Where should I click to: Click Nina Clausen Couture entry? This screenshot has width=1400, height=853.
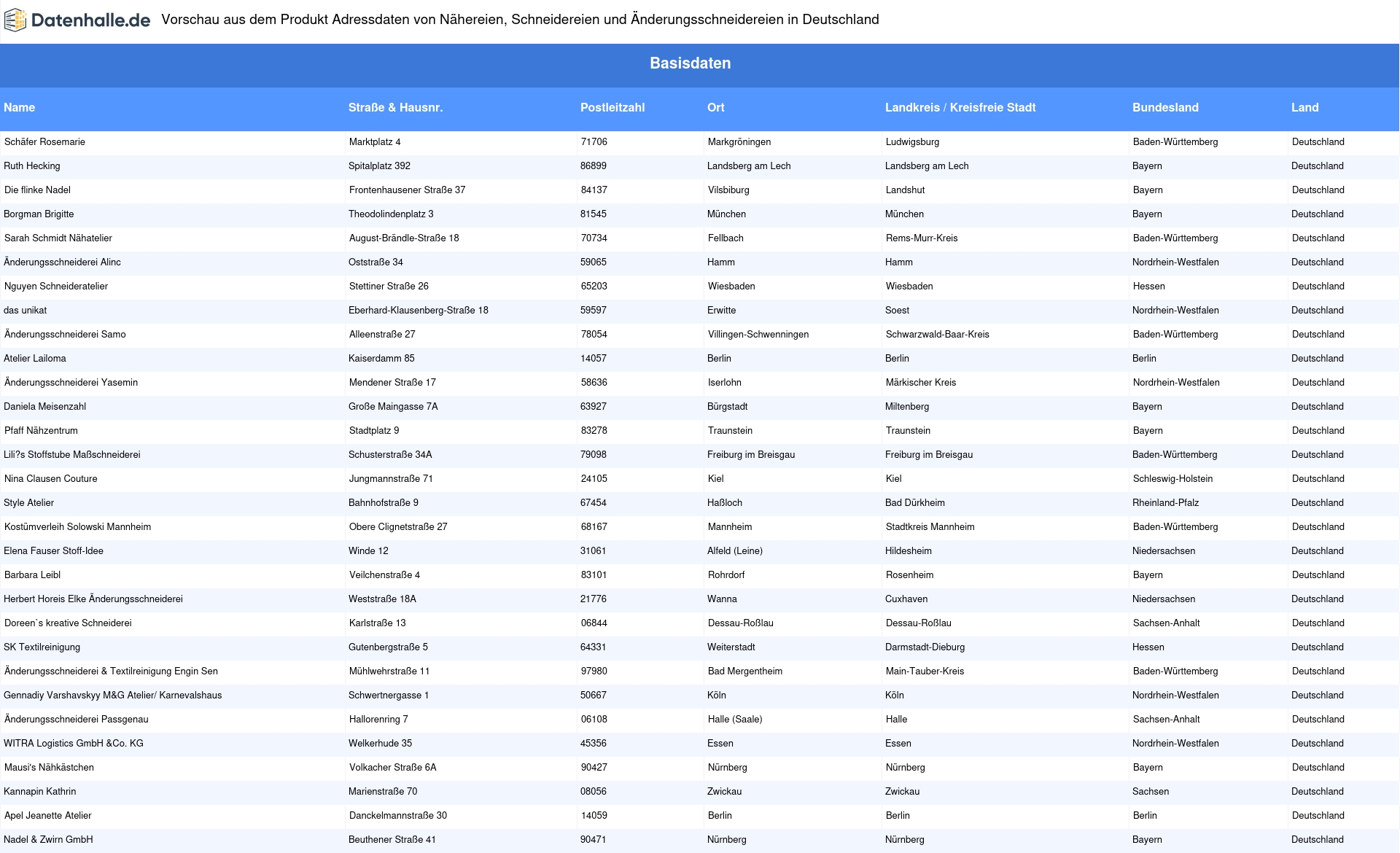[x=51, y=479]
